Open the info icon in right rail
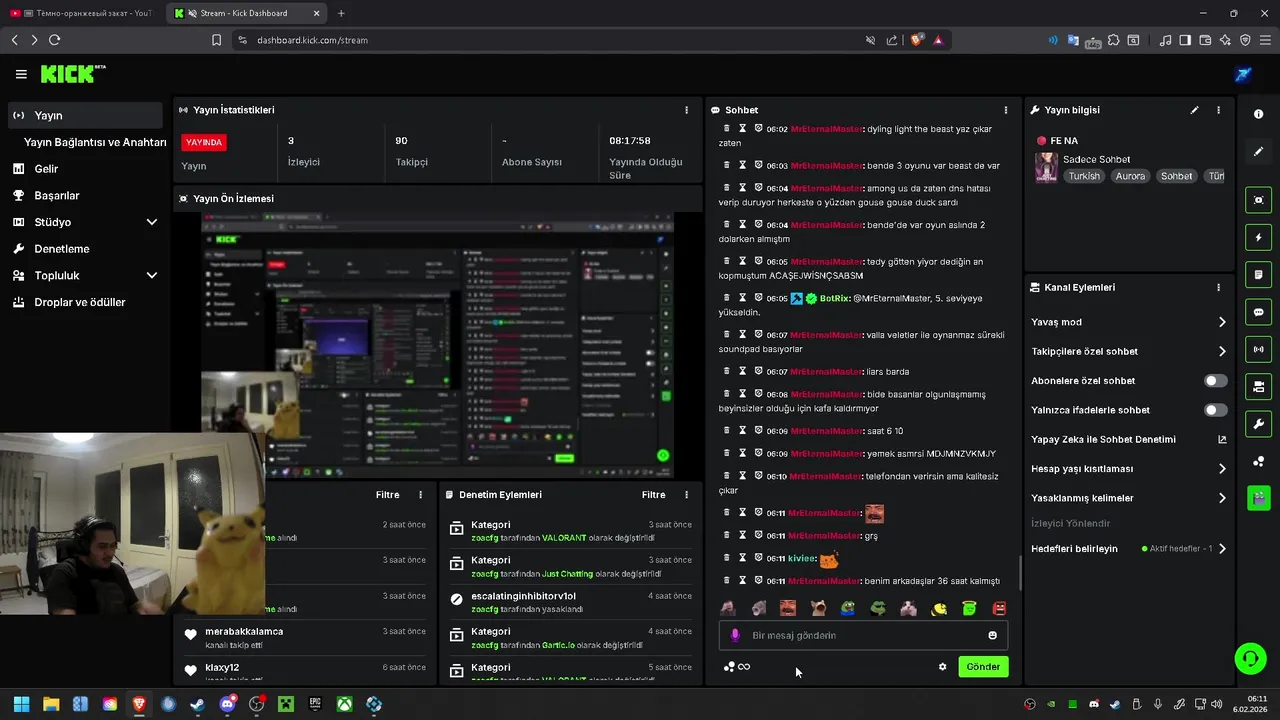The image size is (1280, 720). click(1258, 114)
